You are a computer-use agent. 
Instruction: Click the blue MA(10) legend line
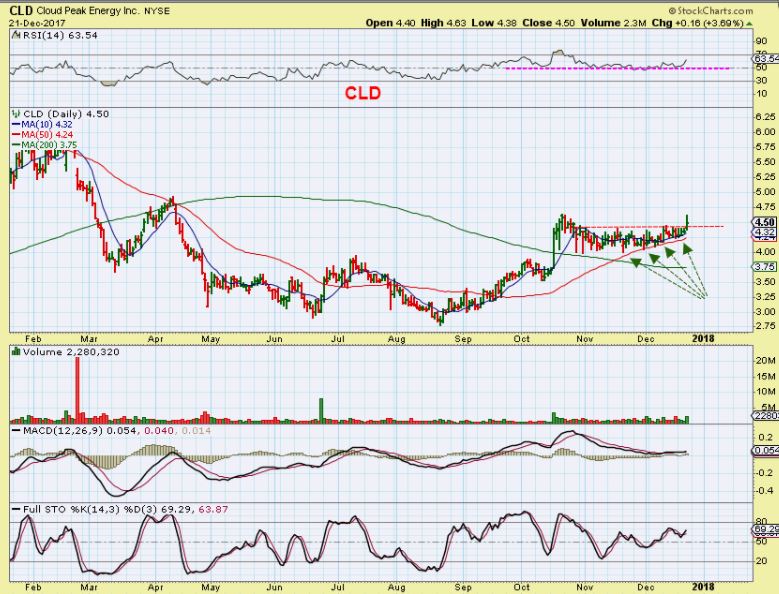[16, 125]
